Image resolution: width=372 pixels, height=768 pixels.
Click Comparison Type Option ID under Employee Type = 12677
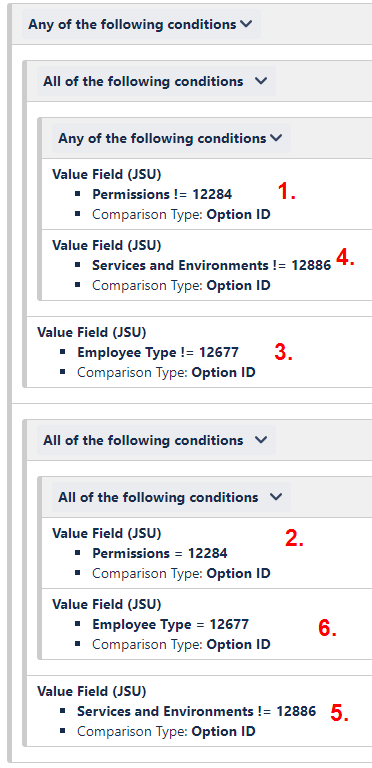click(x=181, y=644)
